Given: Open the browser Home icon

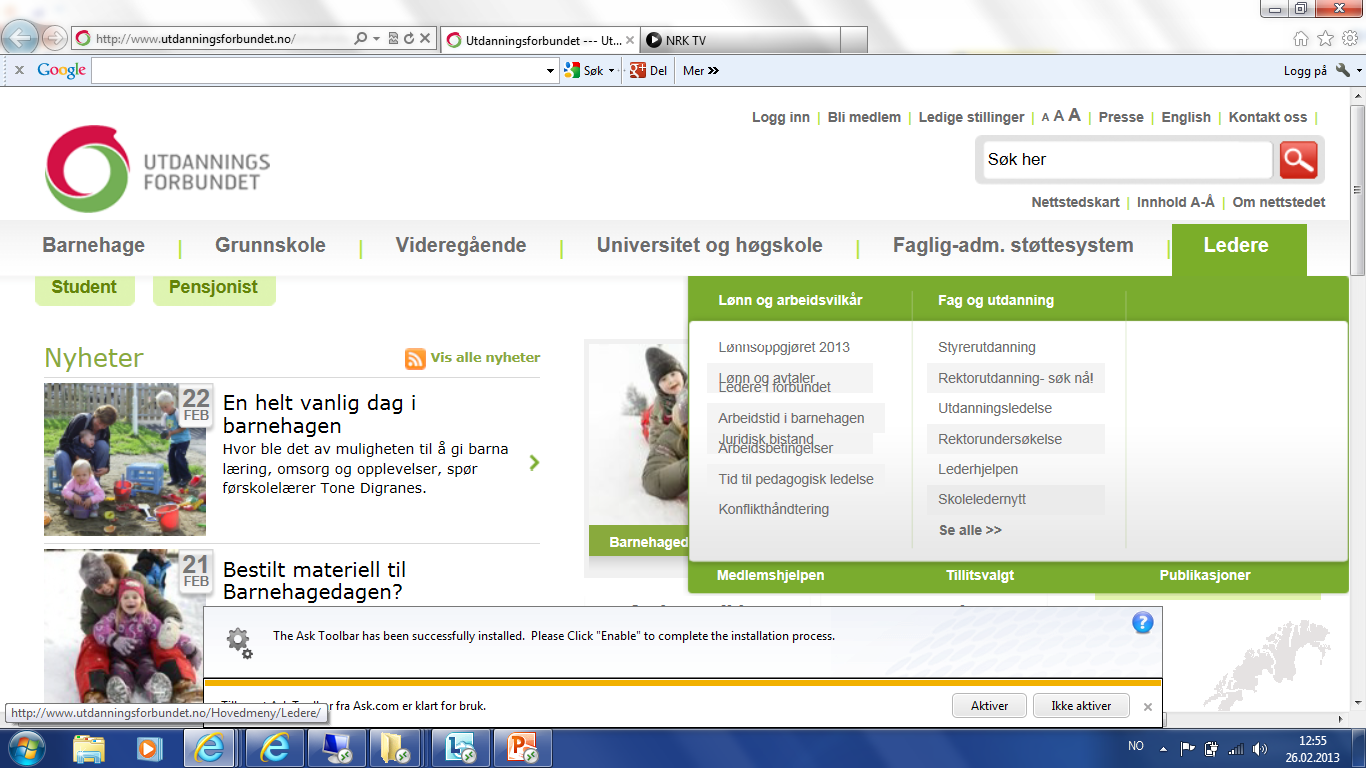Looking at the screenshot, I should coord(1301,39).
